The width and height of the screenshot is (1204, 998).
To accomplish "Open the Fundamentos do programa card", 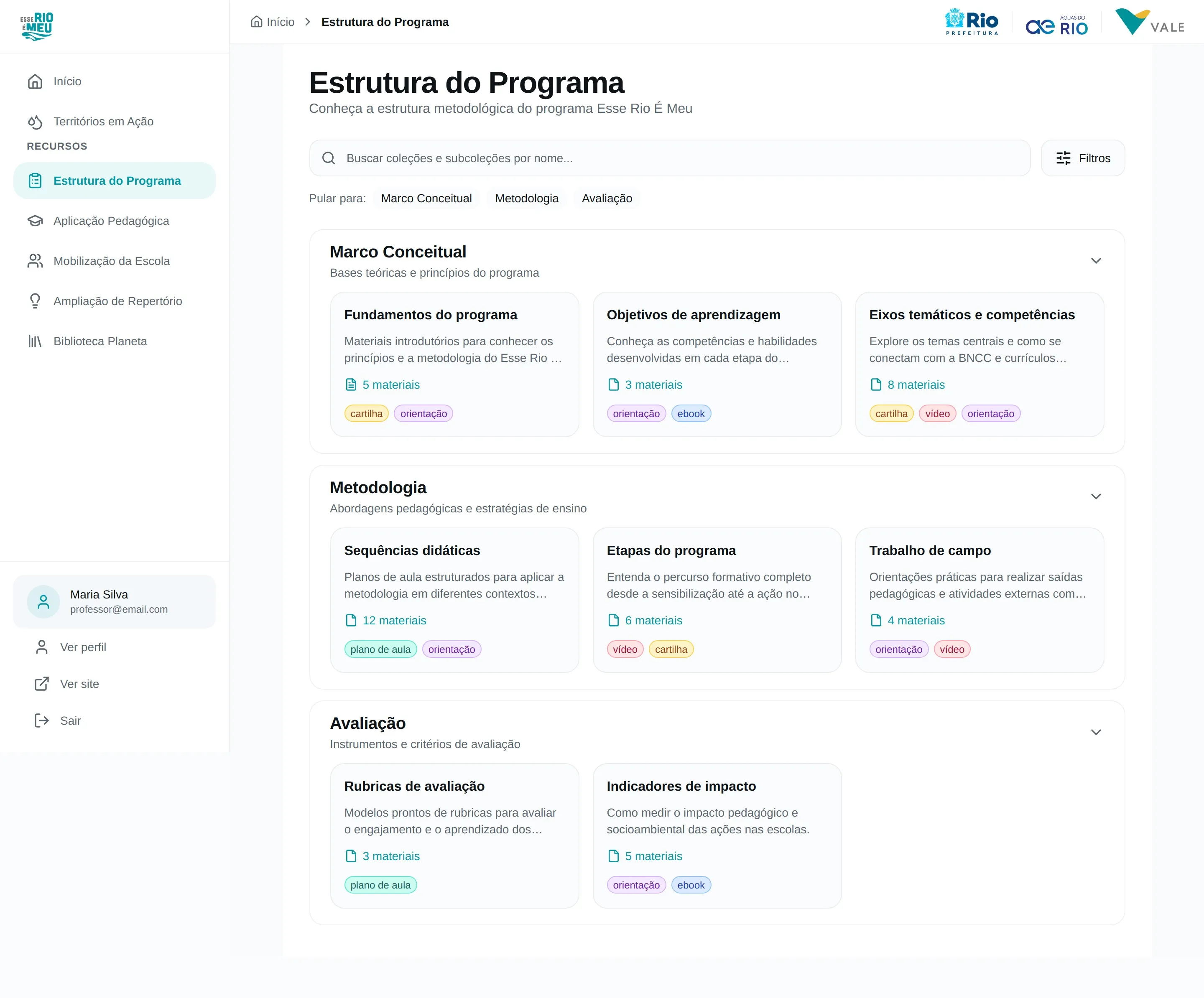I will [x=455, y=364].
